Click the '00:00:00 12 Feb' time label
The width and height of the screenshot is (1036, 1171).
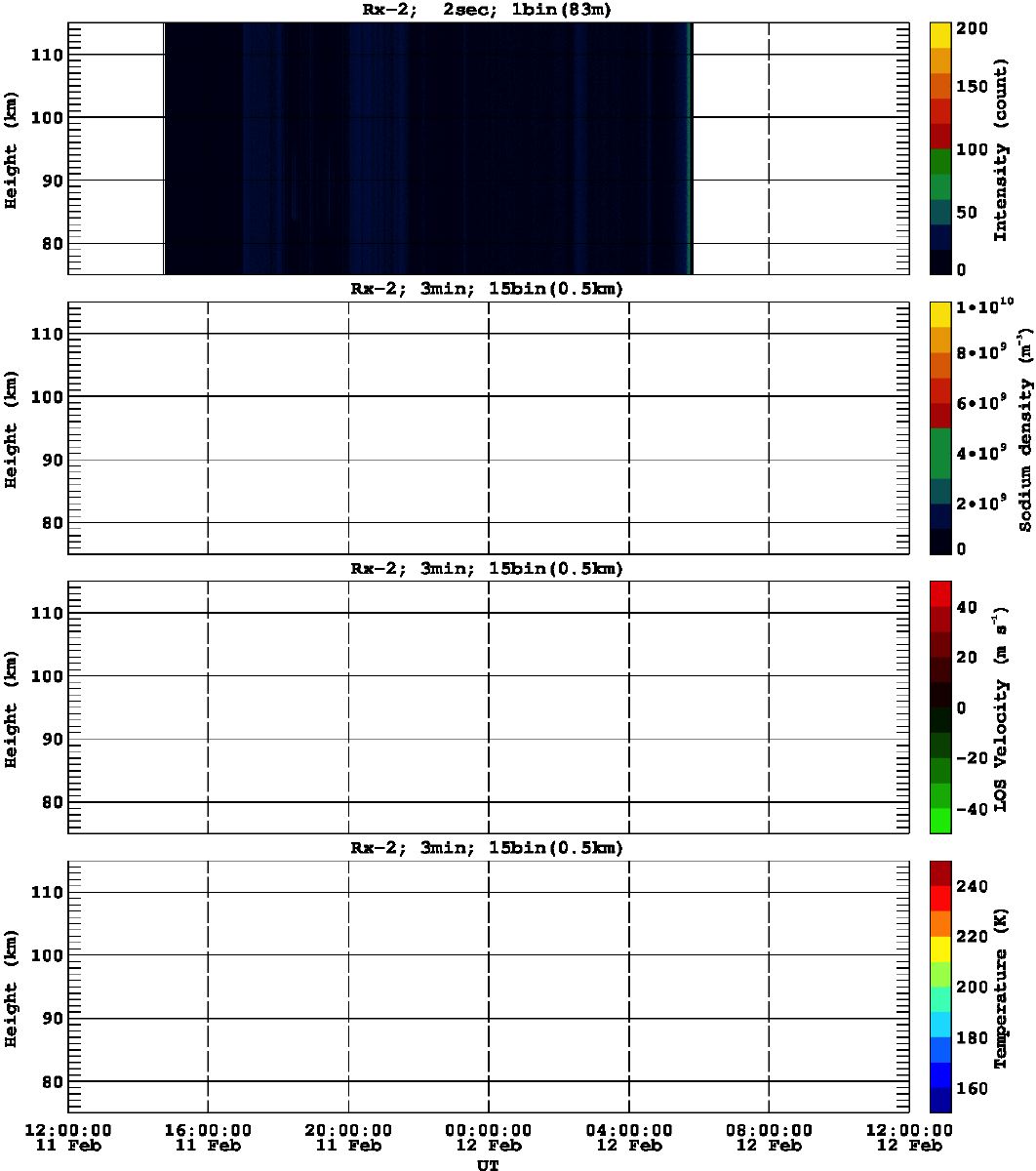(489, 1137)
